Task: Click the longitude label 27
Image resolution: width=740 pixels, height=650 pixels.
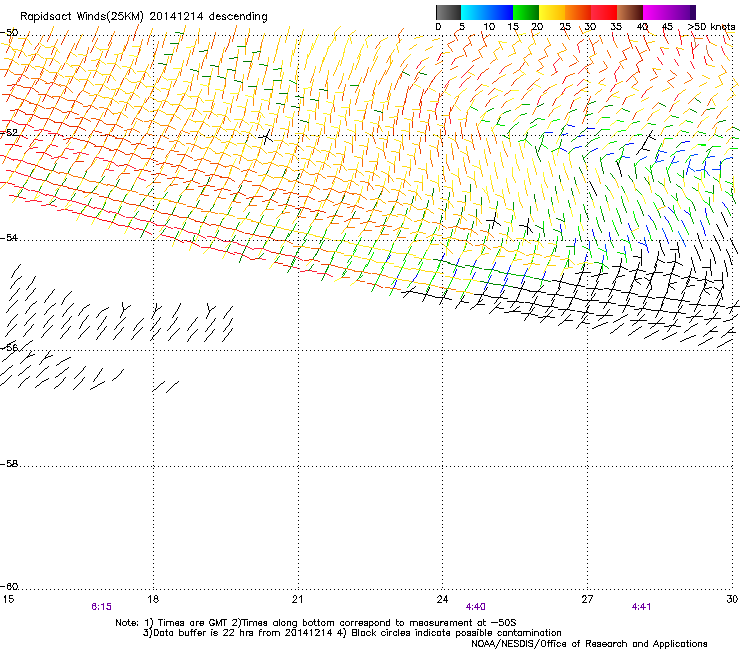Action: [x=587, y=599]
